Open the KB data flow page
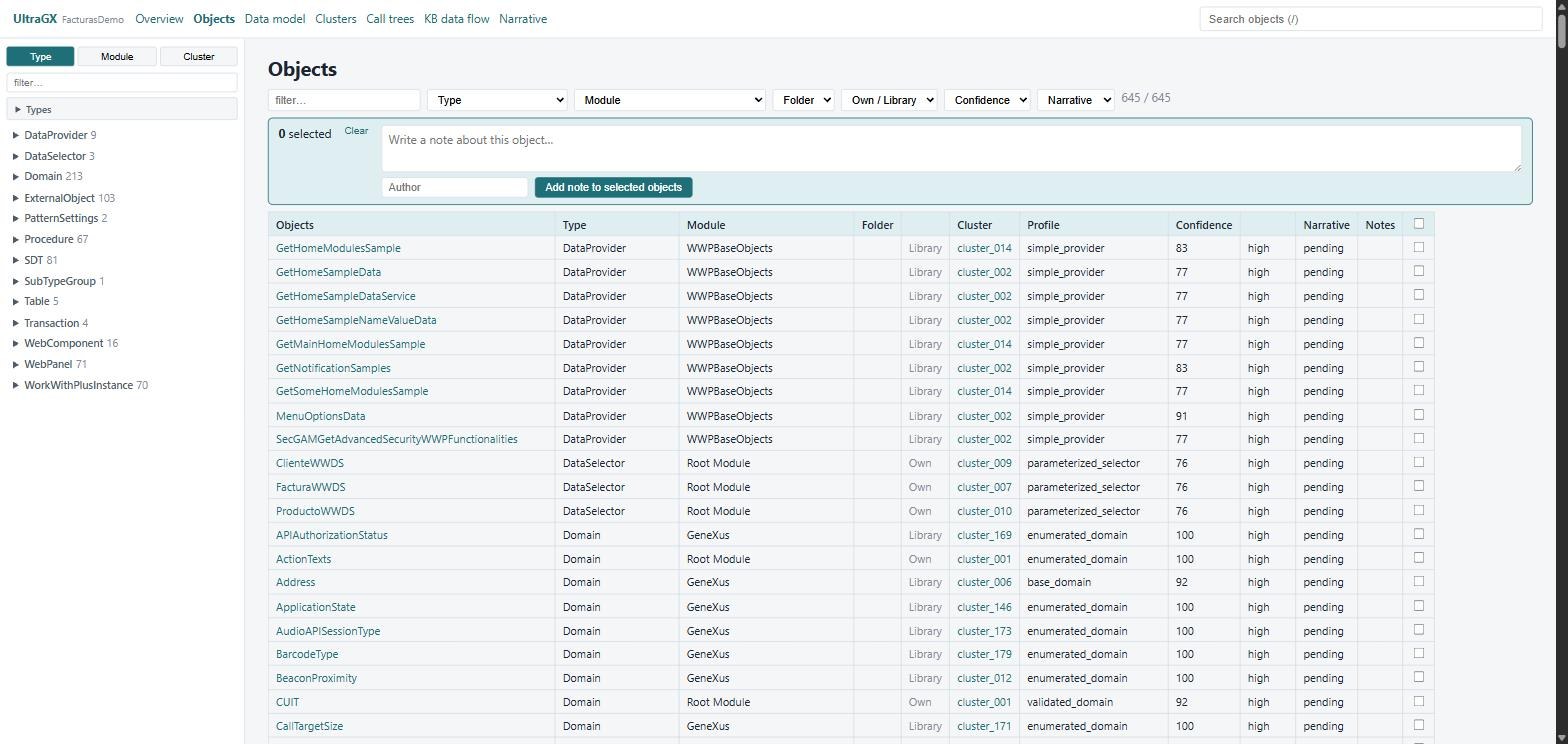 457,19
